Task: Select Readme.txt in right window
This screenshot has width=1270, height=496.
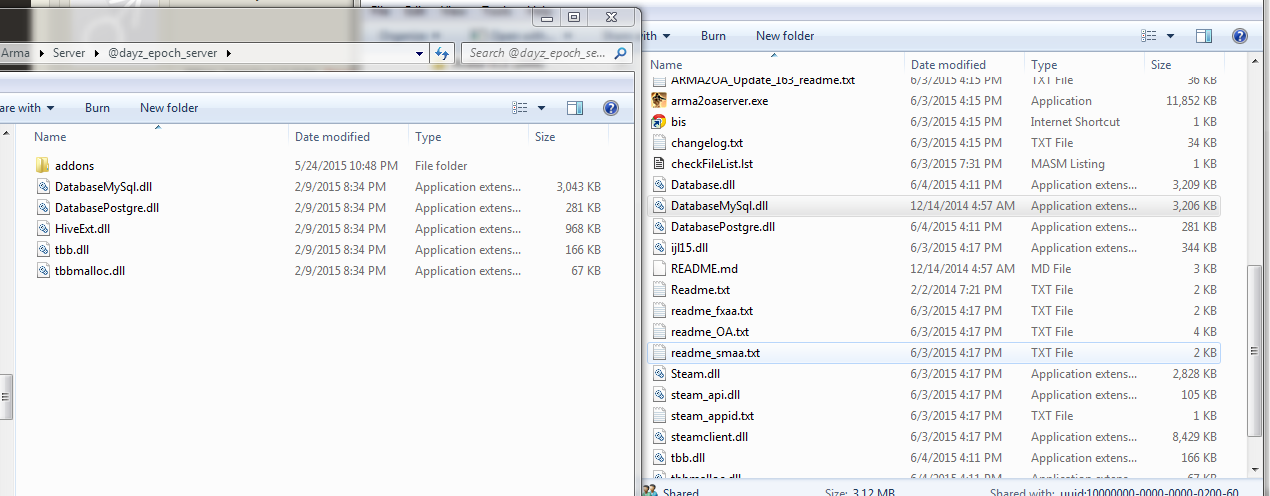Action: [x=934, y=290]
